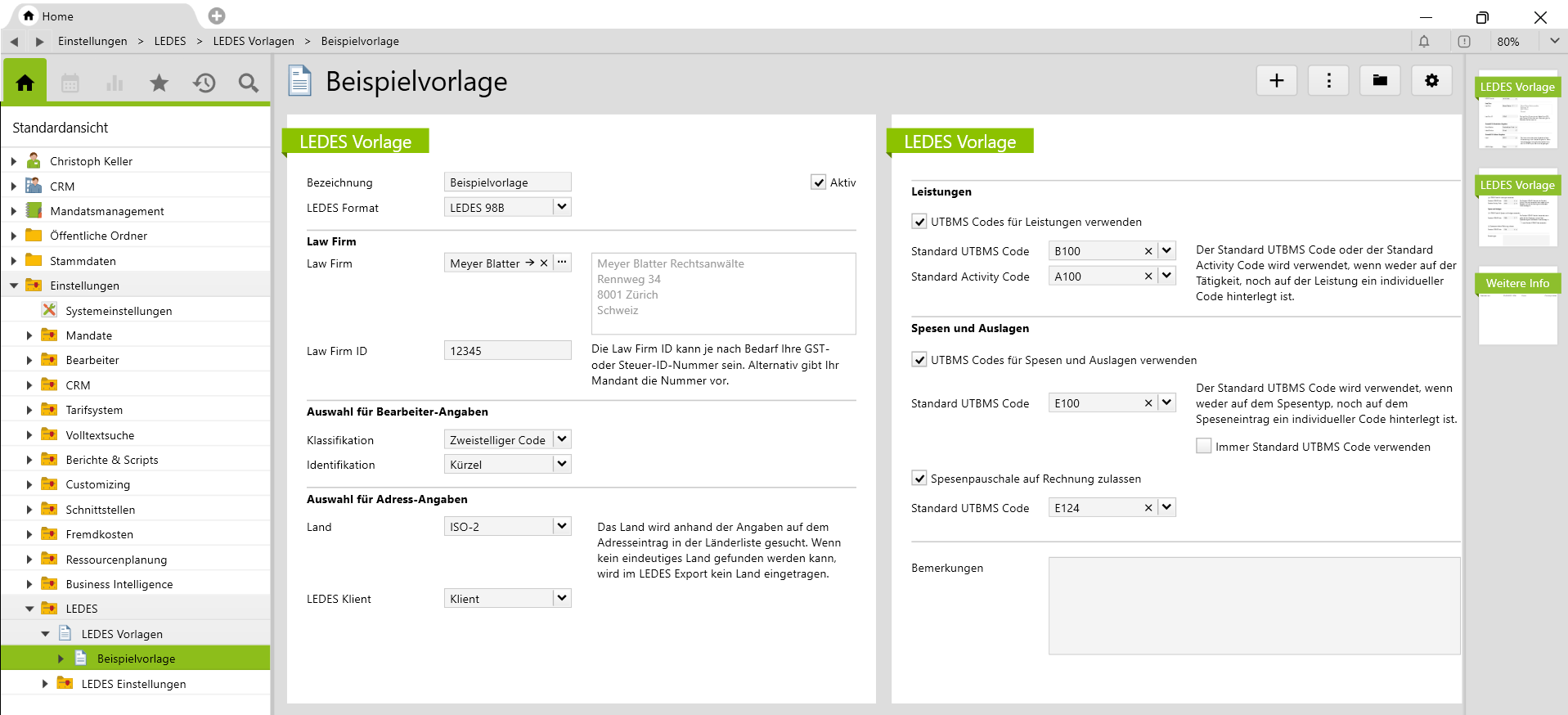Open the notifications bell icon
Image resolution: width=1568 pixels, height=715 pixels.
(1424, 42)
